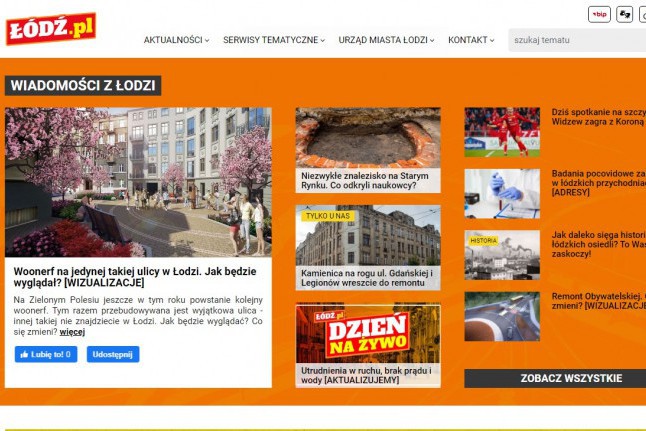
Task: Click the Widzew football match thumbnail
Action: pos(501,132)
